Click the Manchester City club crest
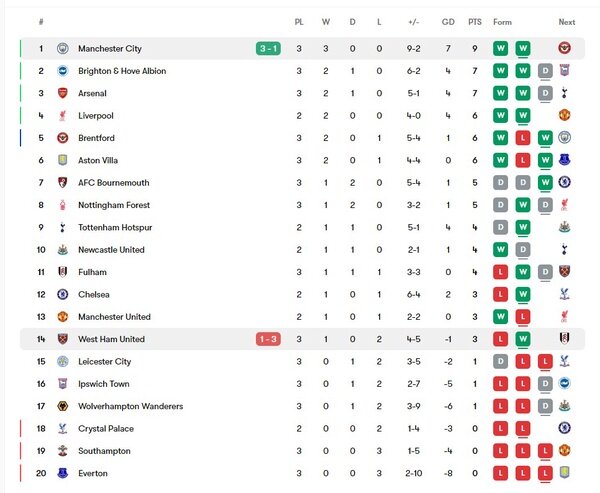Screen dimensions: 600x493 62,48
